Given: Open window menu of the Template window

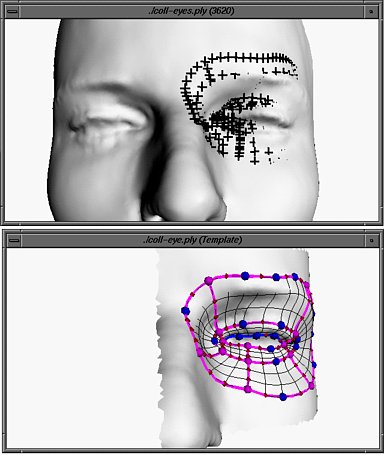Looking at the screenshot, I should point(13,240).
